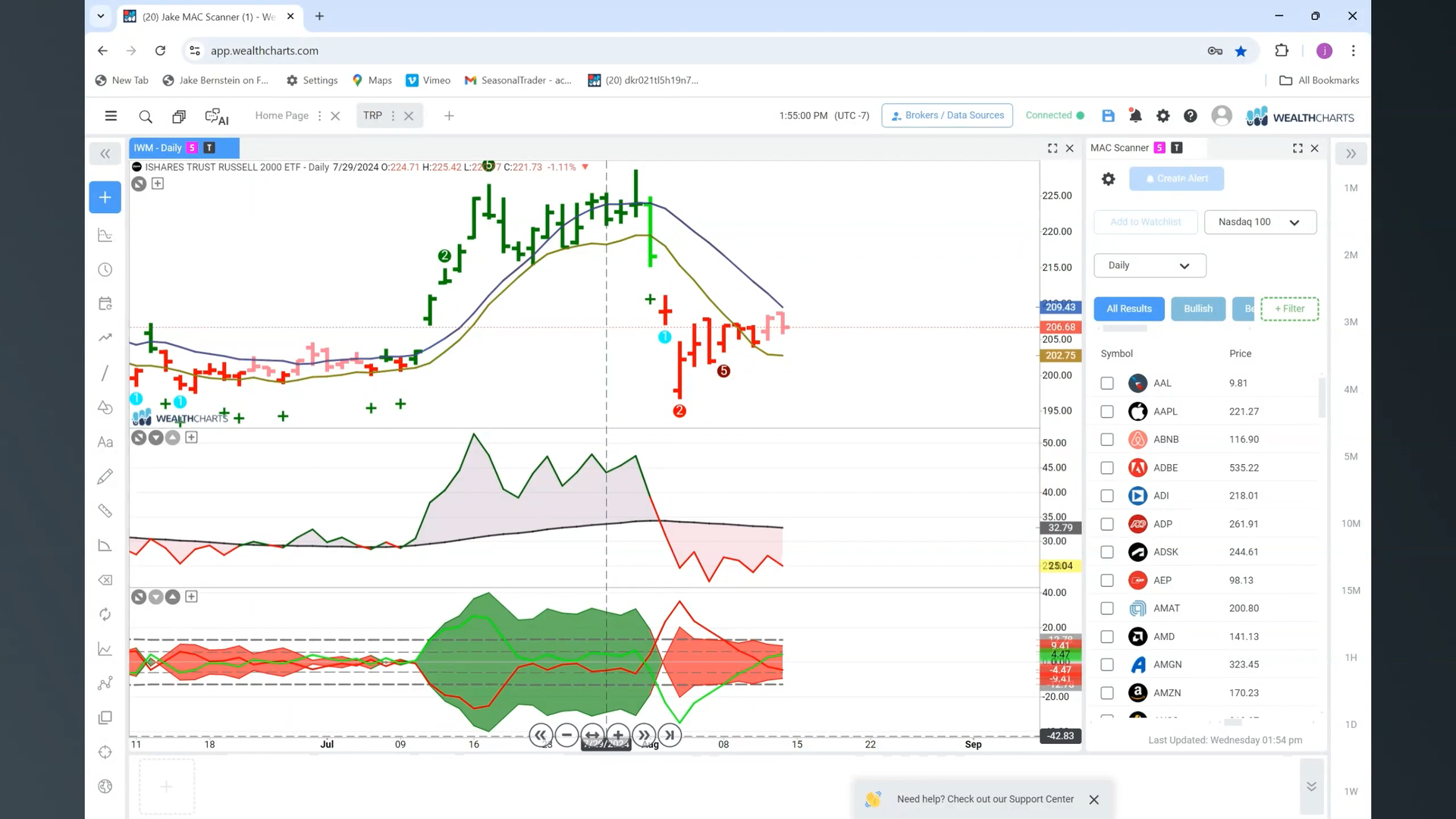Switch to the Home Page tab
Screen dimensions: 1456x819
point(281,115)
